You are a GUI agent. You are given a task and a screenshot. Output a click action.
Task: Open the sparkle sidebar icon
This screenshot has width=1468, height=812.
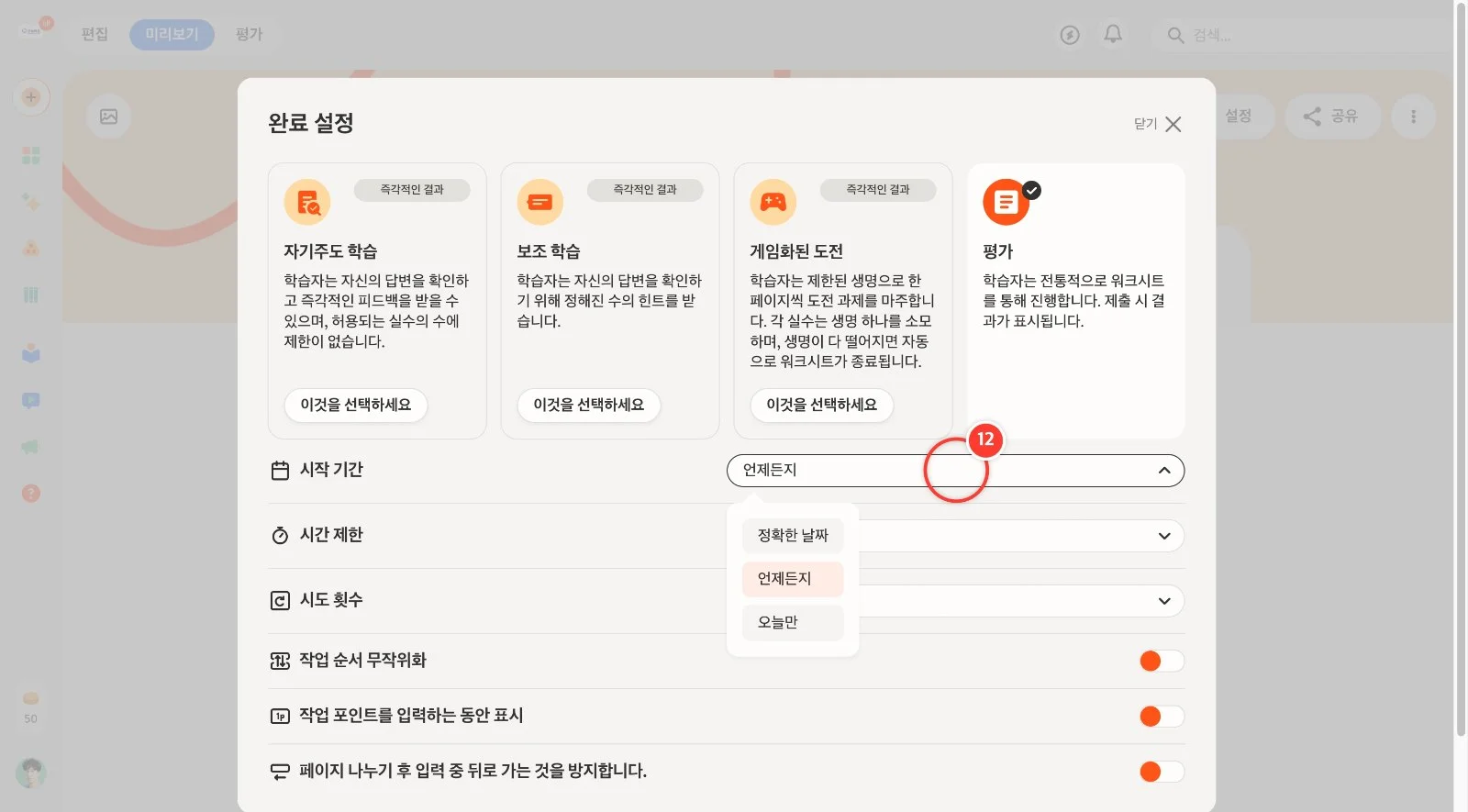[x=31, y=202]
